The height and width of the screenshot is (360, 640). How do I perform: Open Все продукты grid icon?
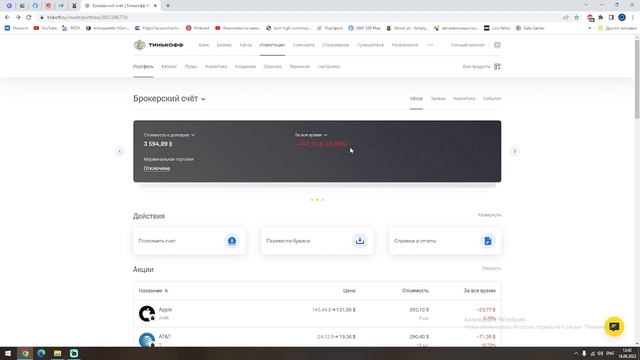(497, 67)
